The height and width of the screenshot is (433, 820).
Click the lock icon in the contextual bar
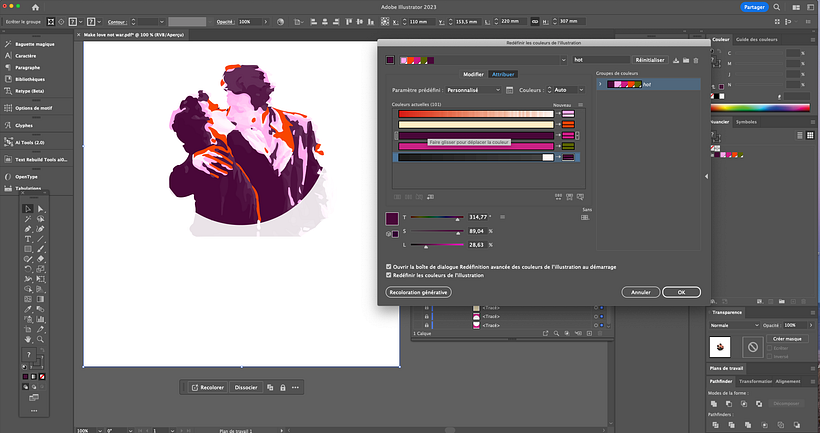283,387
